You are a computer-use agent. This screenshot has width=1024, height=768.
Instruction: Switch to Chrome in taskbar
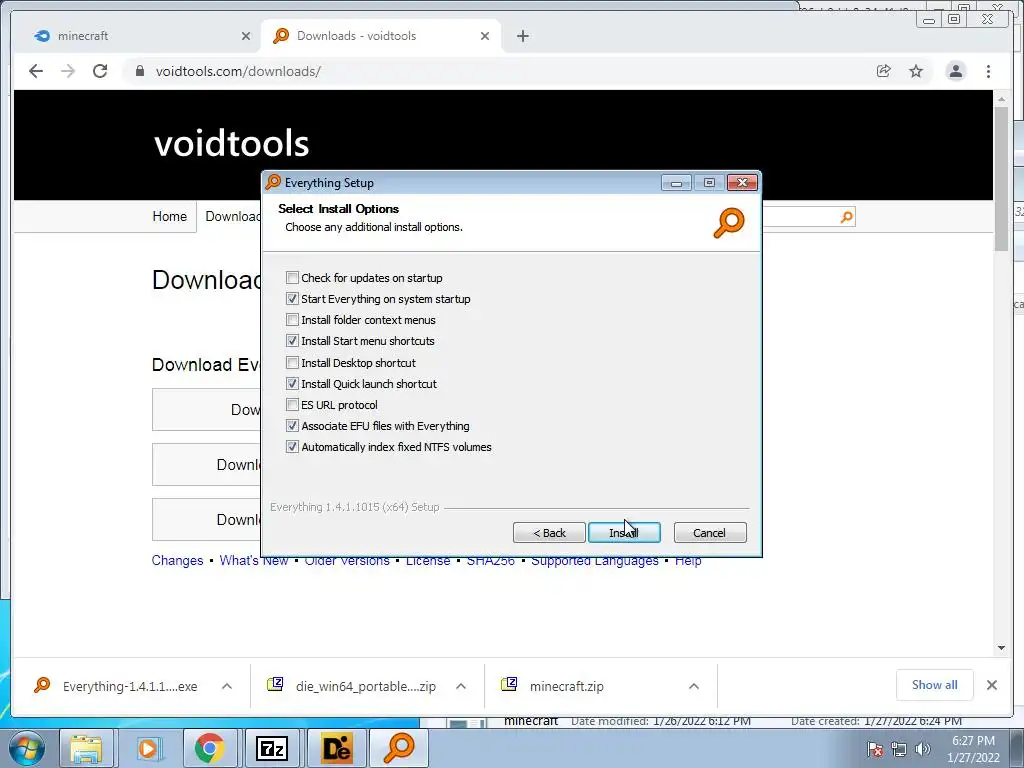210,748
